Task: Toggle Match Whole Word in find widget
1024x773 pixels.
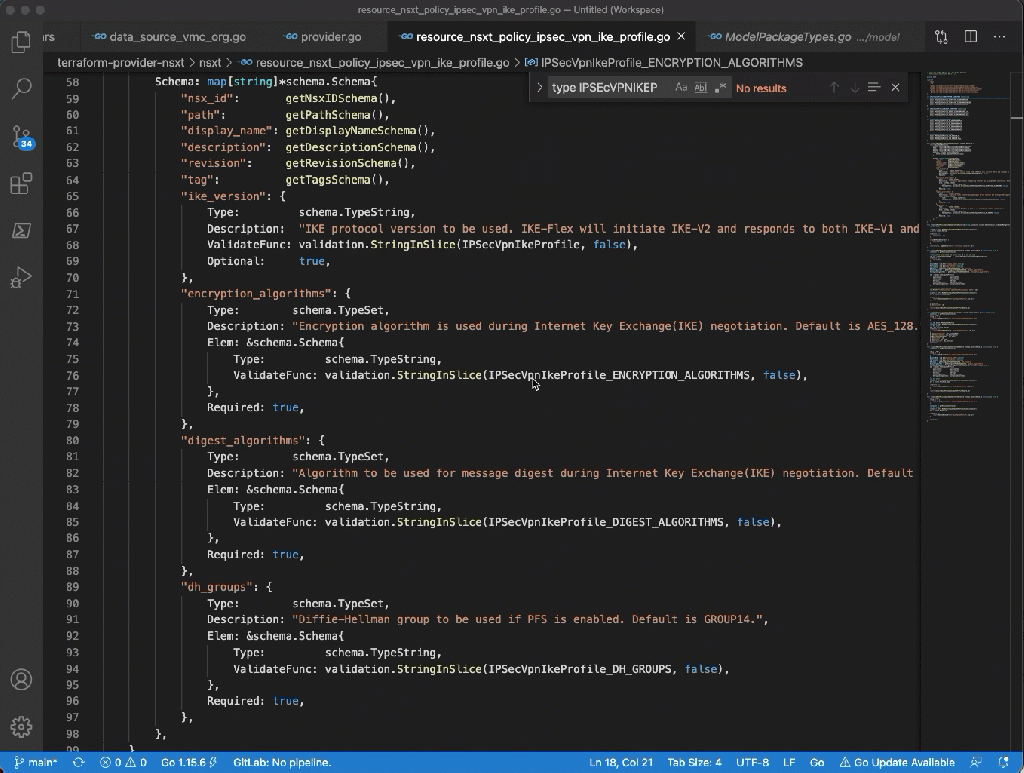Action: coord(700,88)
